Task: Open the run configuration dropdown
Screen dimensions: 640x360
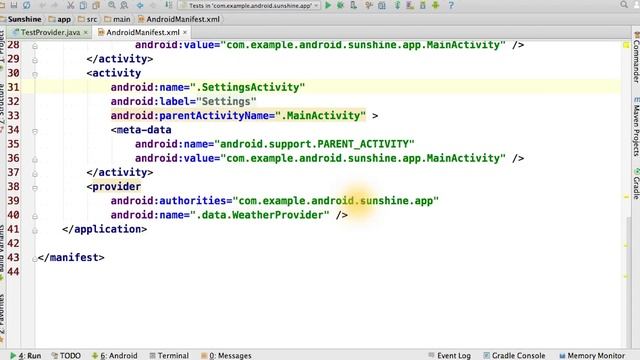Action: [x=249, y=5]
